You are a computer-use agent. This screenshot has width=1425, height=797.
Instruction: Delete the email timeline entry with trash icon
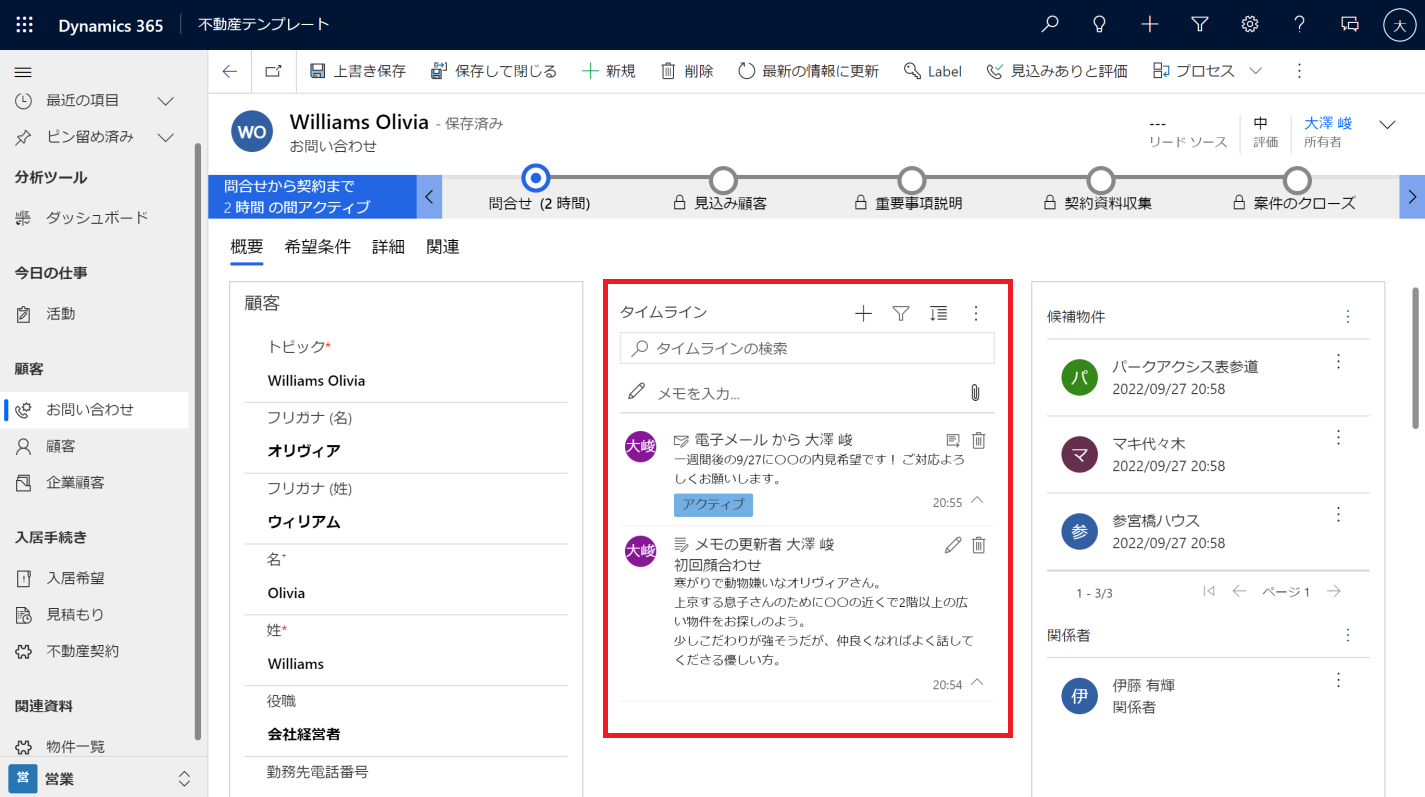979,440
